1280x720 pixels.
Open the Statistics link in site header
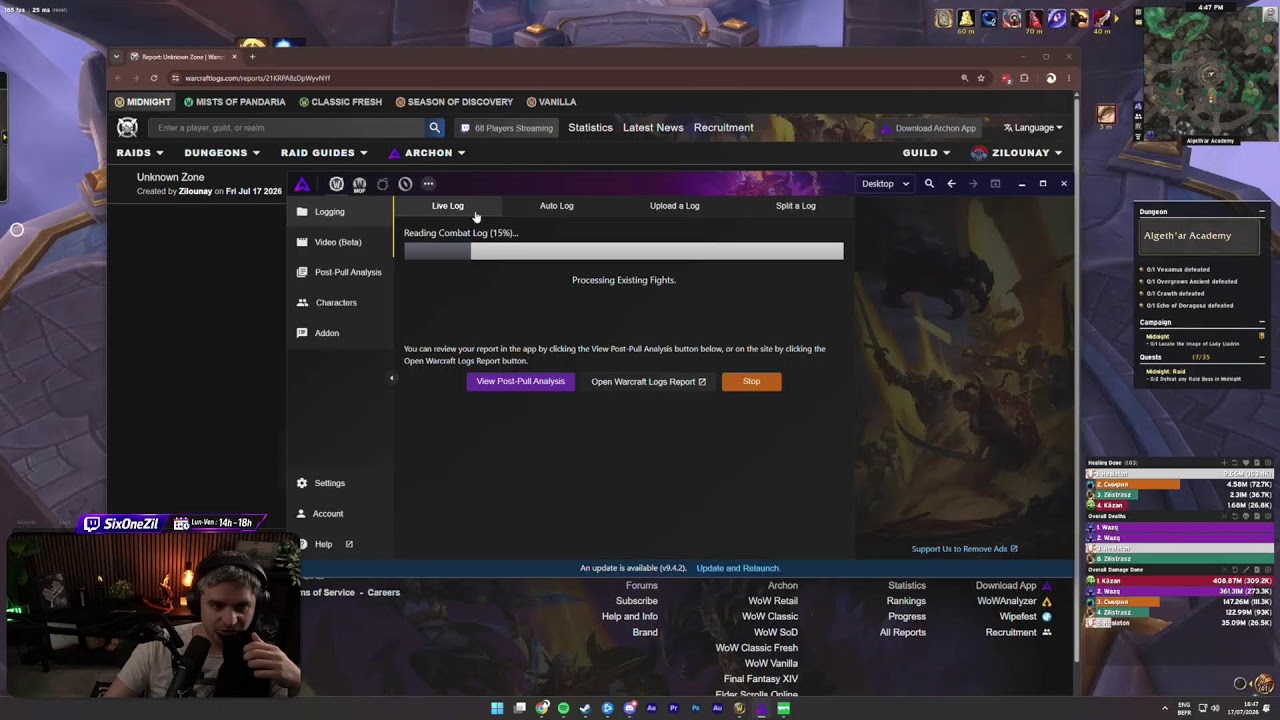[590, 128]
